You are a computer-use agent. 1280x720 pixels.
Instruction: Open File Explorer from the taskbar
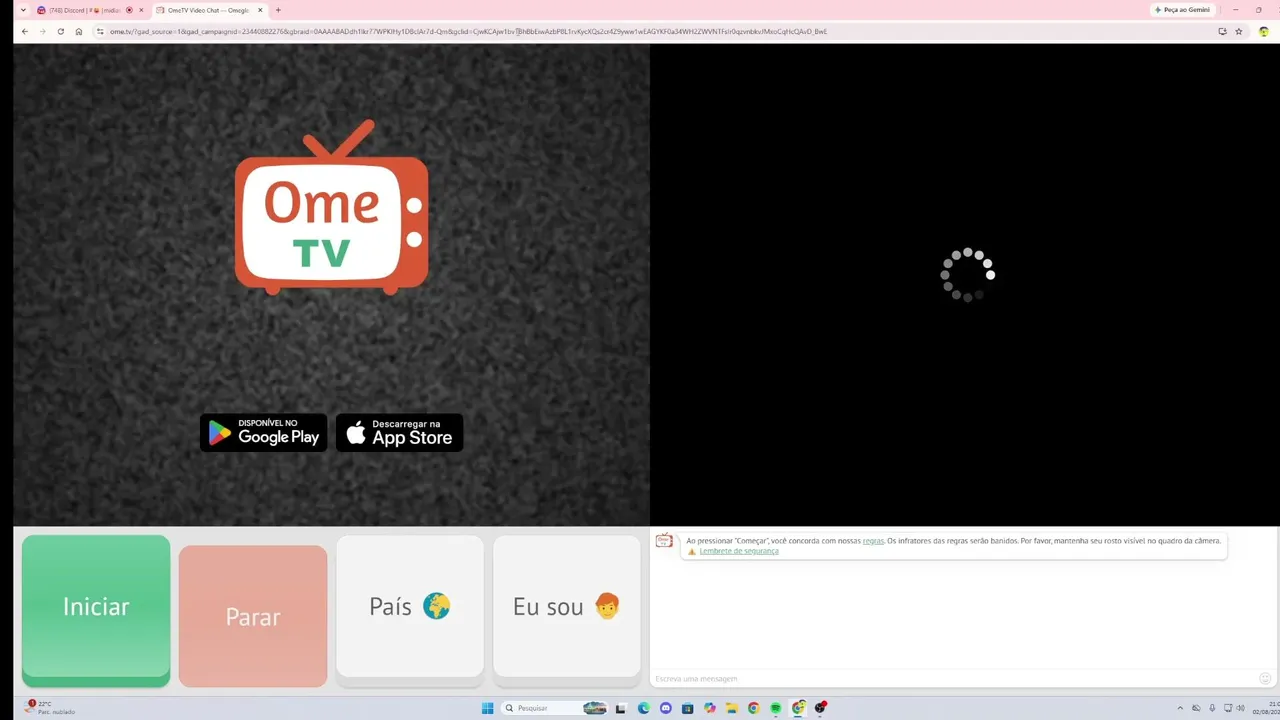[x=732, y=708]
